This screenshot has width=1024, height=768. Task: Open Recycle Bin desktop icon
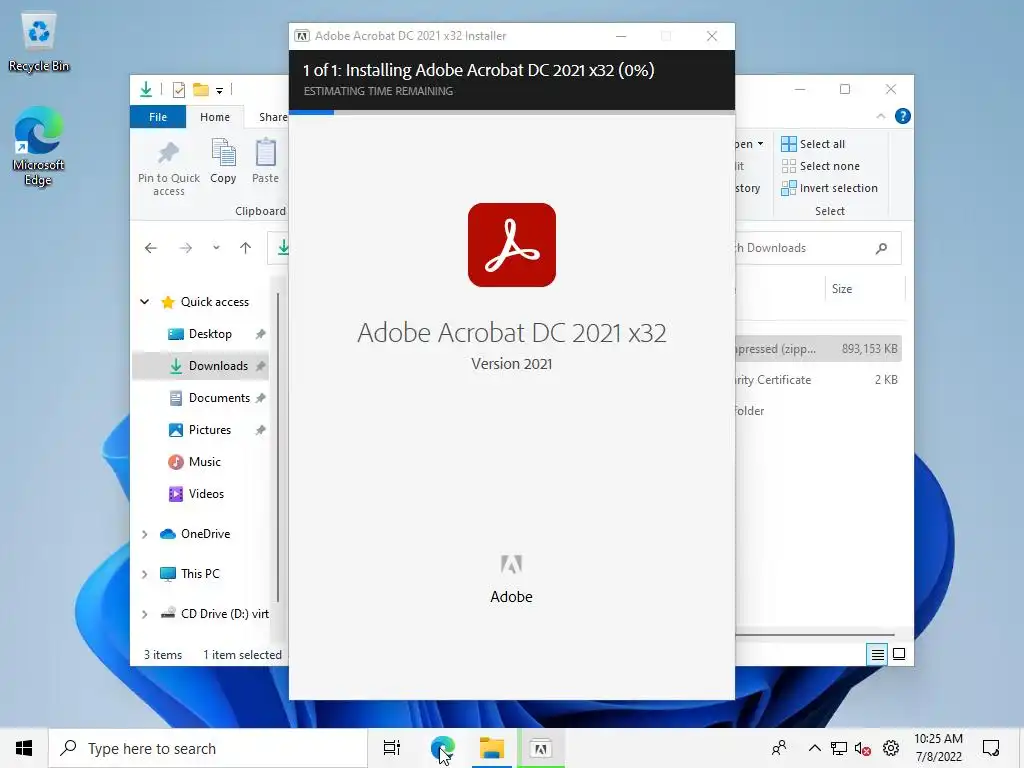tap(39, 42)
